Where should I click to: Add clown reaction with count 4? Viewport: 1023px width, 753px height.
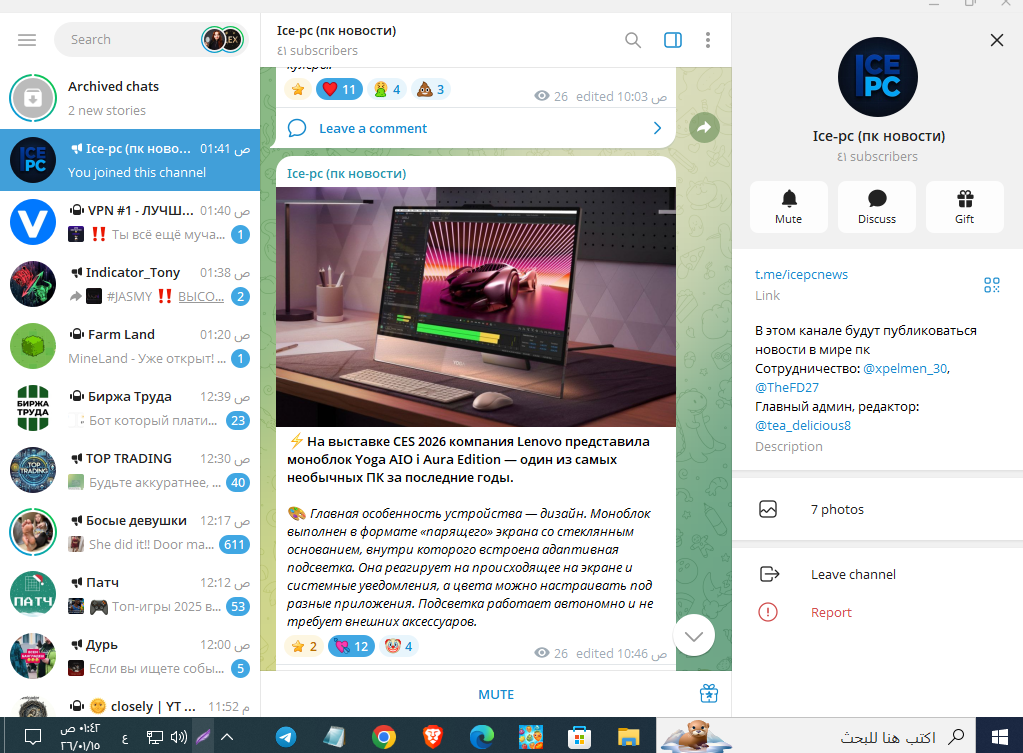coord(399,646)
